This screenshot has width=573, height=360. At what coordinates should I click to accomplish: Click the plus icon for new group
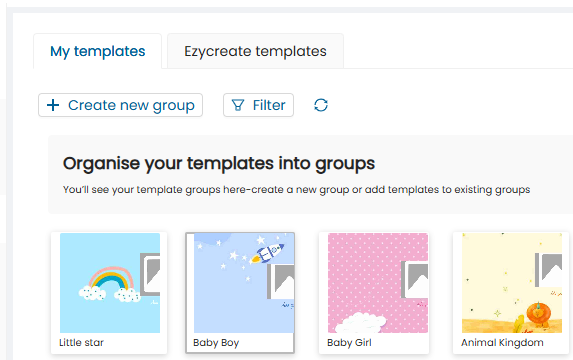click(53, 105)
